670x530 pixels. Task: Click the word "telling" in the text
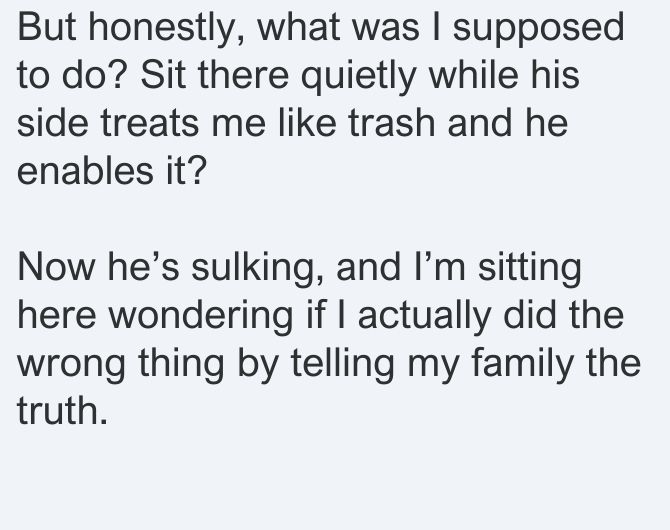[343, 364]
